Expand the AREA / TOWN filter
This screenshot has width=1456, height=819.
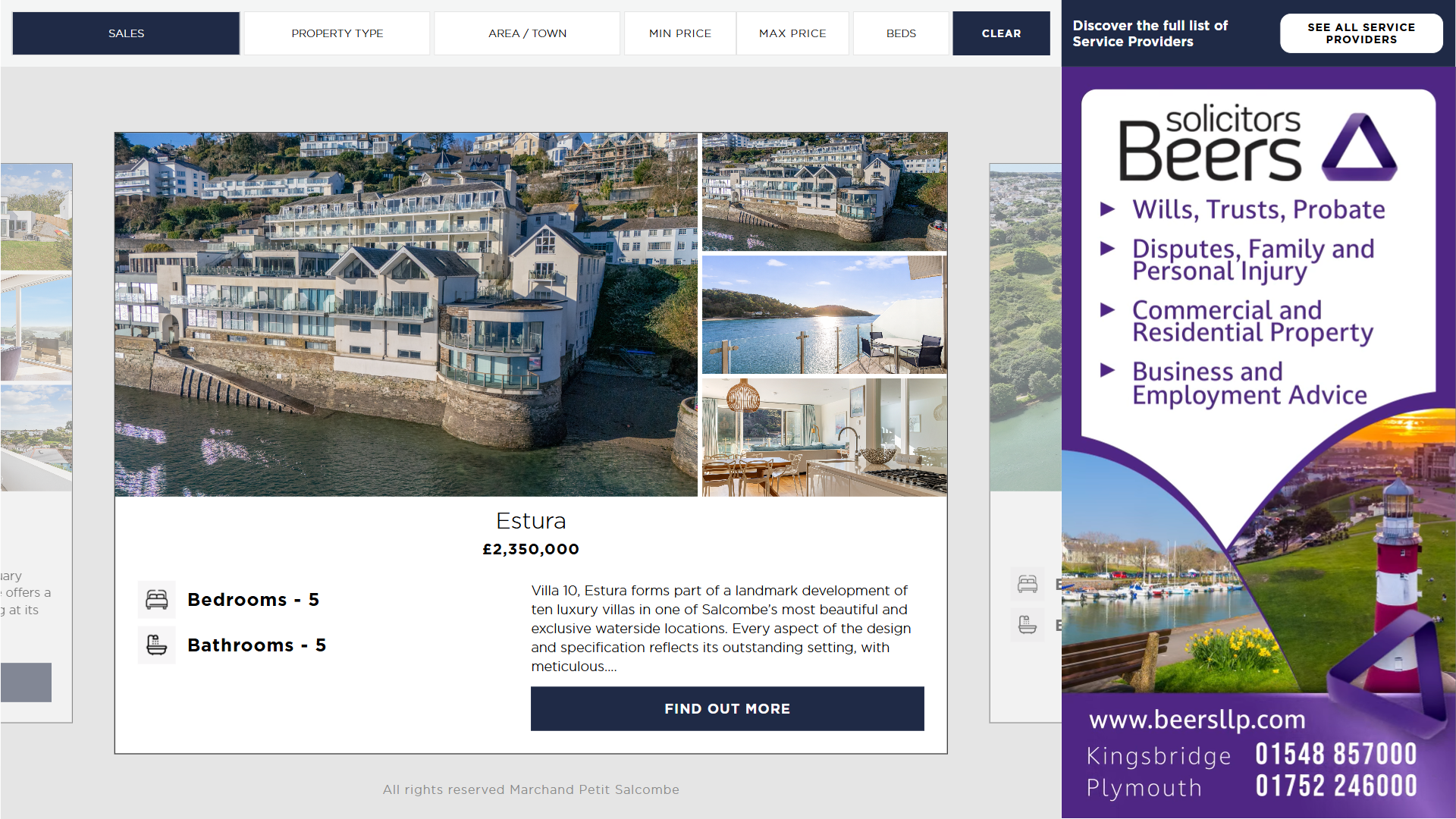click(527, 33)
